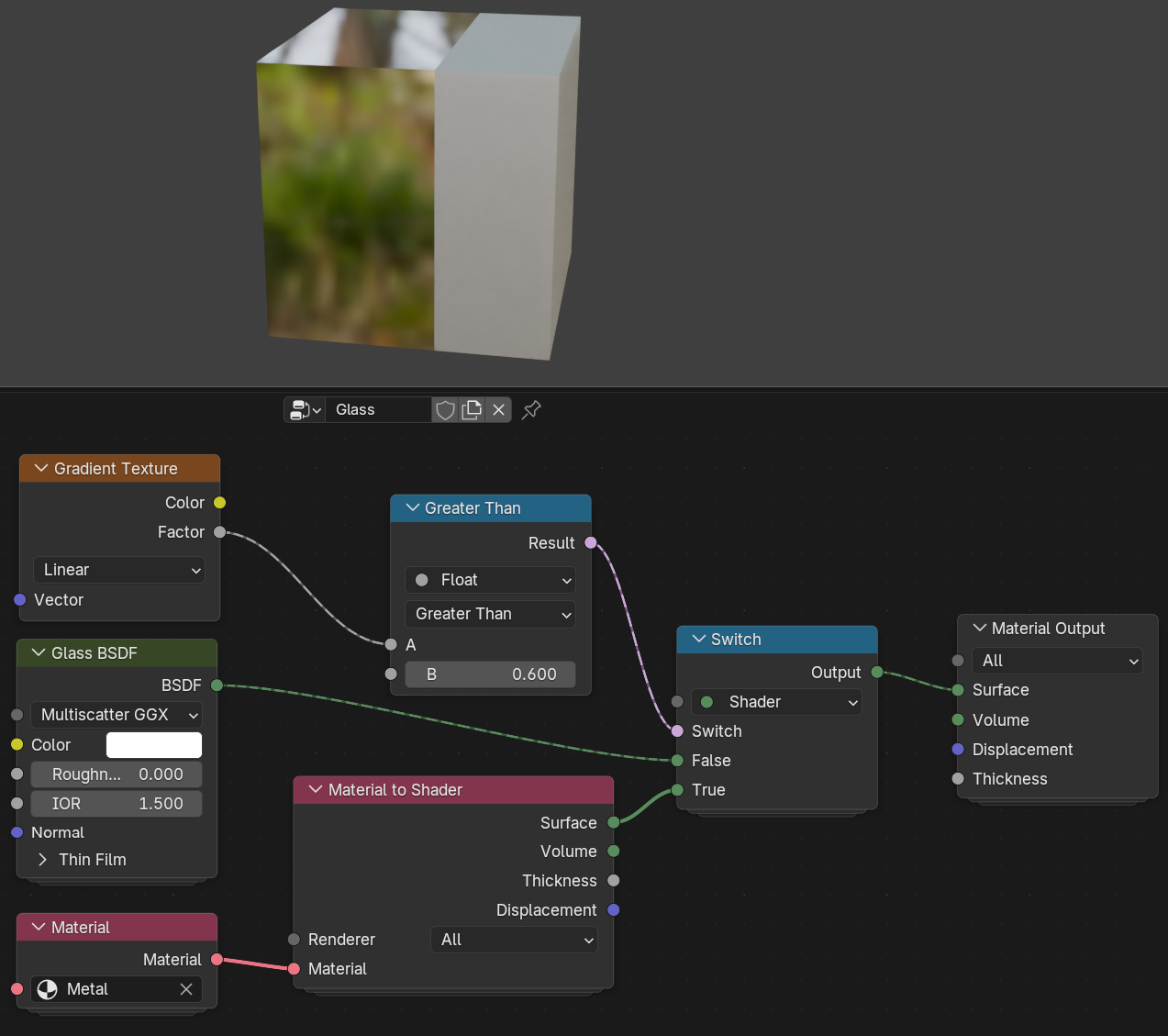The width and height of the screenshot is (1168, 1036).
Task: Select the Material Output node title
Action: (1048, 628)
